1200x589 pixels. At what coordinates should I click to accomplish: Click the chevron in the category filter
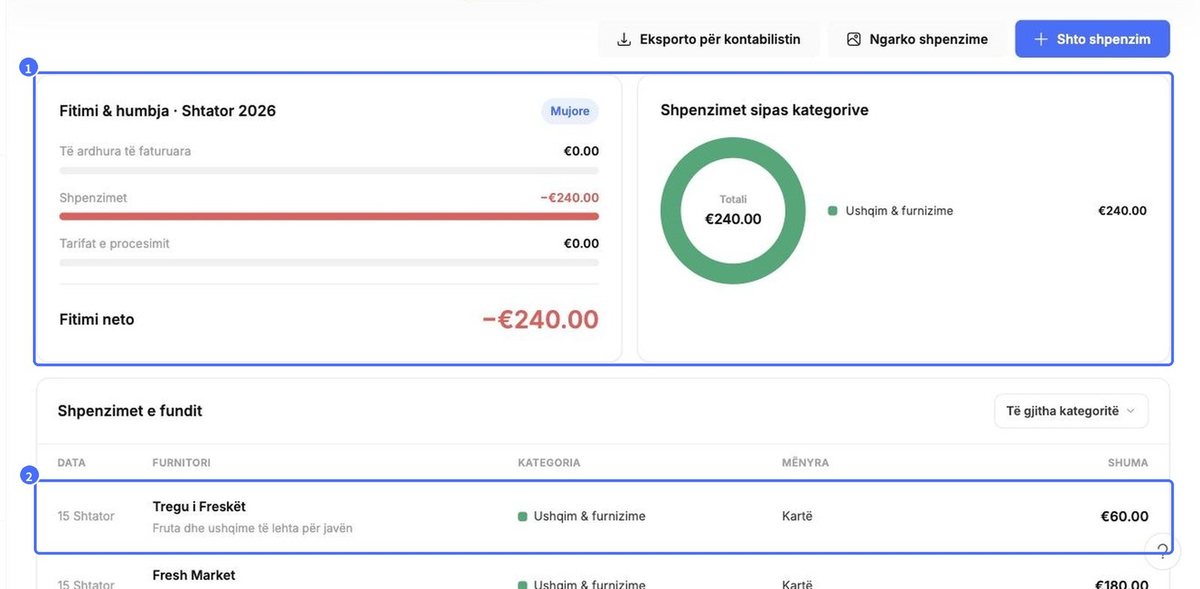(x=1130, y=411)
